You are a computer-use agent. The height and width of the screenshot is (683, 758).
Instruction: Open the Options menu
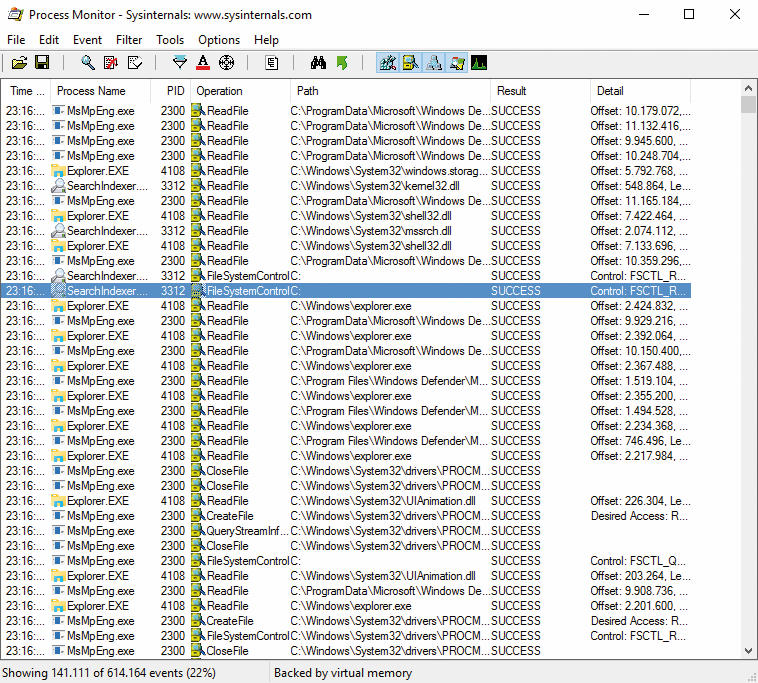[219, 40]
